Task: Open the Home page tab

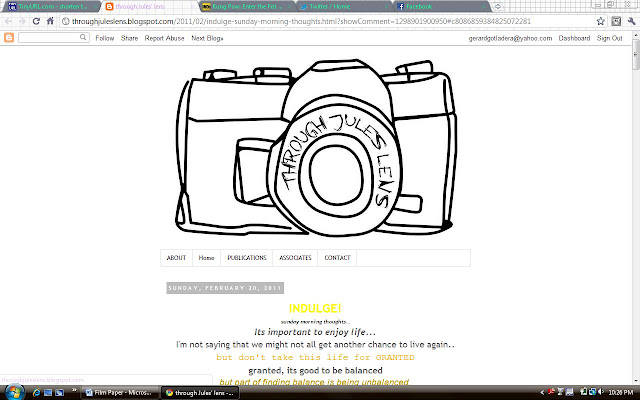Action: point(207,258)
